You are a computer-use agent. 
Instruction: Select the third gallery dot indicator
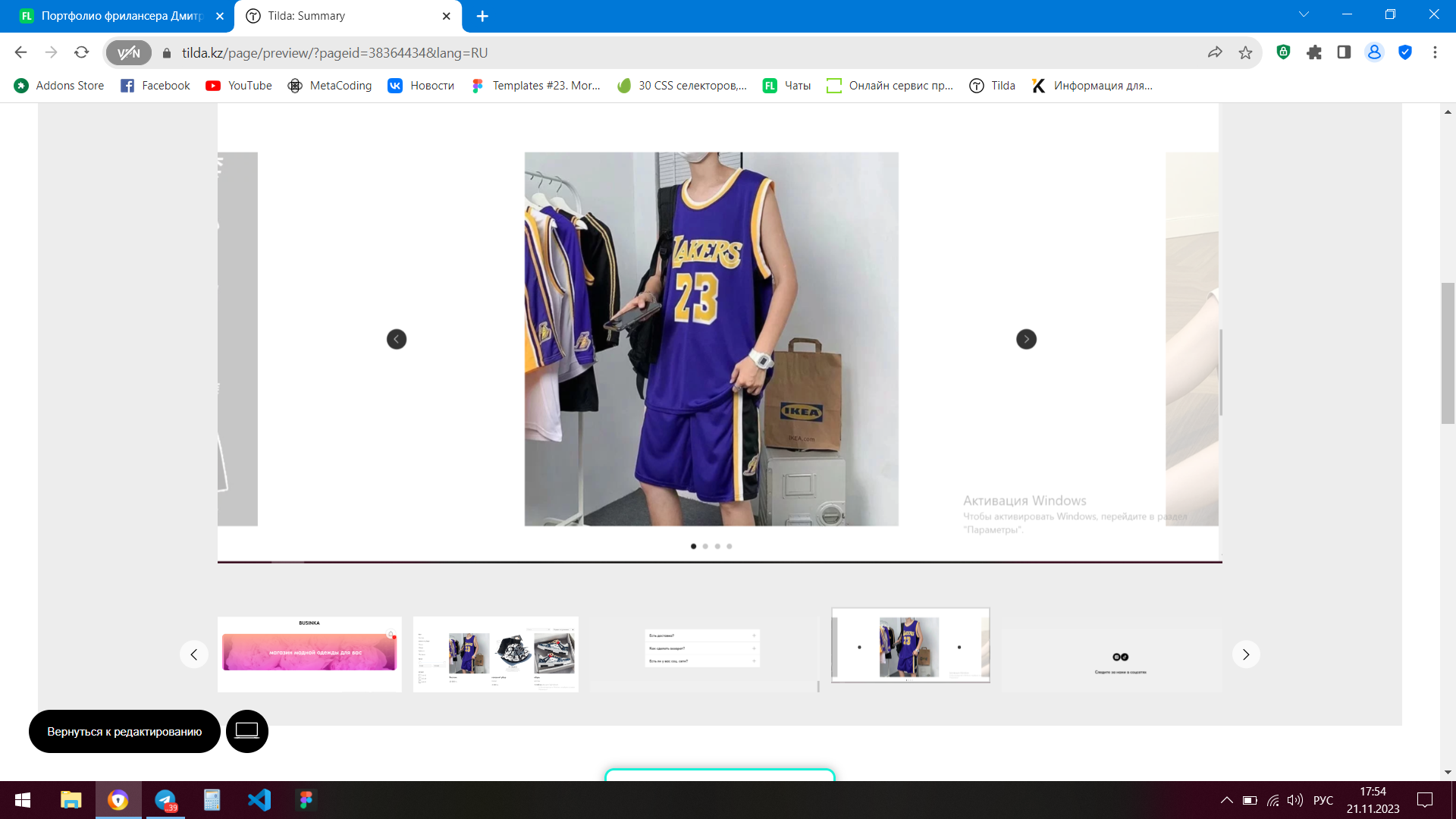tap(717, 546)
